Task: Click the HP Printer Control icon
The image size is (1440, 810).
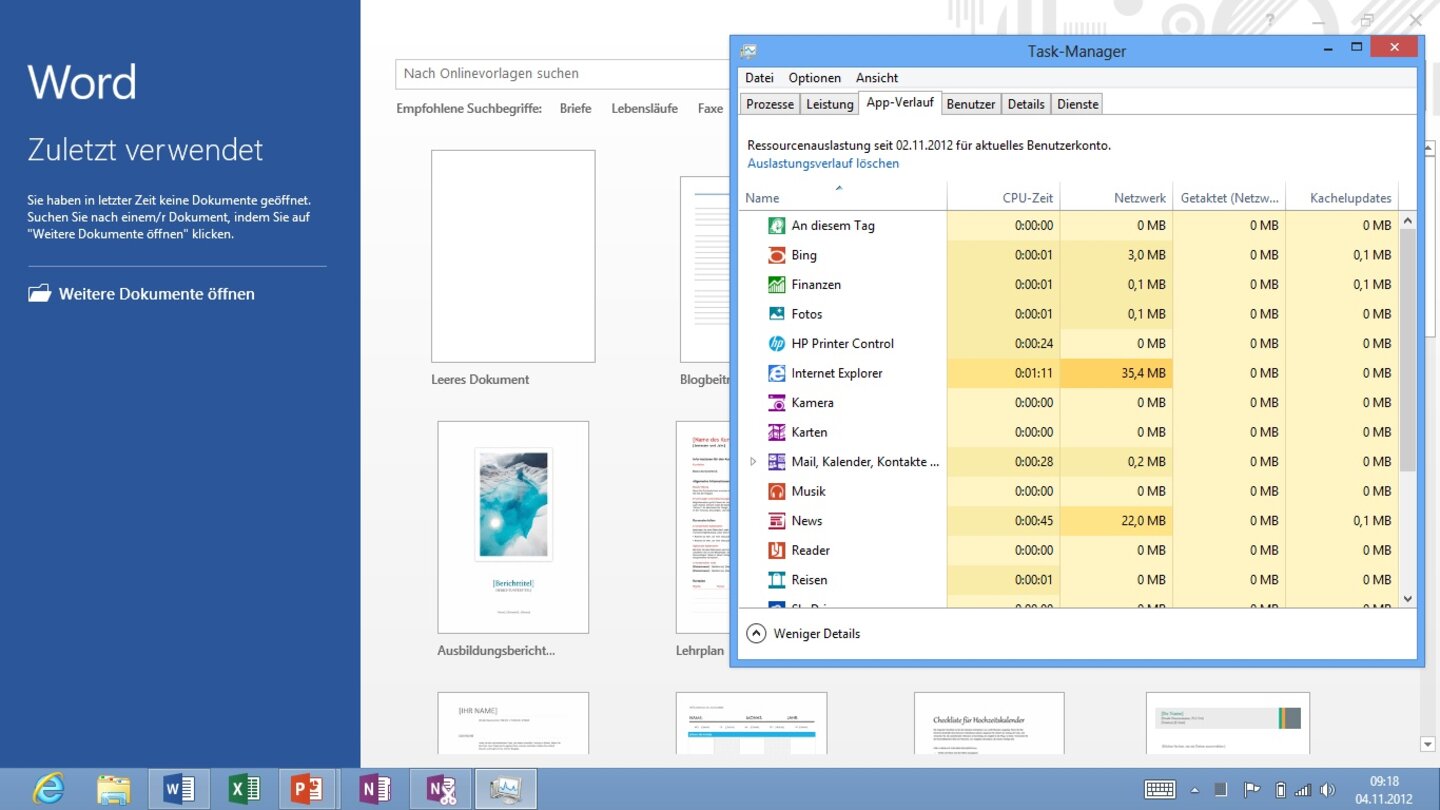Action: (x=776, y=343)
